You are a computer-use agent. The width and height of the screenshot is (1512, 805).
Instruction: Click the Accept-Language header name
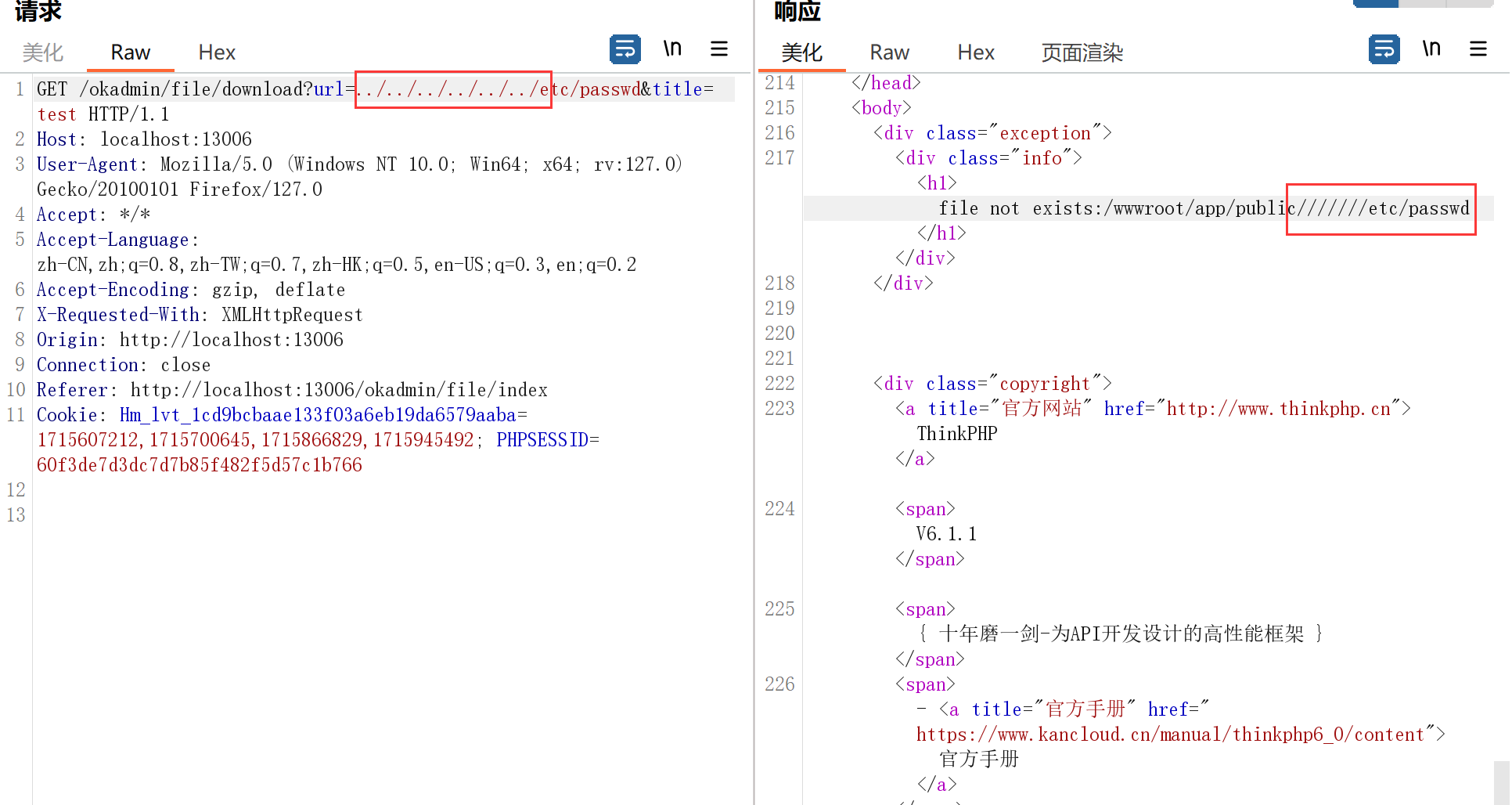(x=113, y=240)
